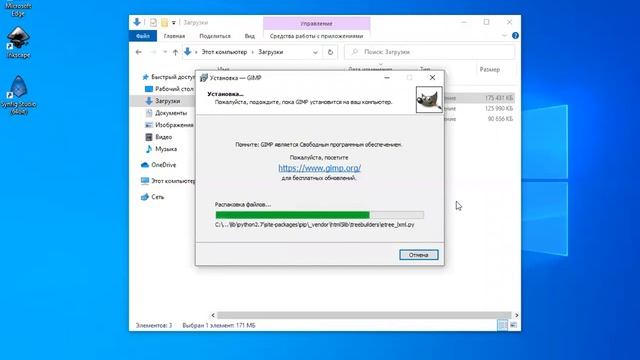This screenshot has height=360, width=640.
Task: Open Quick Access Toolbar customize dropdown
Action: pyautogui.click(x=173, y=23)
